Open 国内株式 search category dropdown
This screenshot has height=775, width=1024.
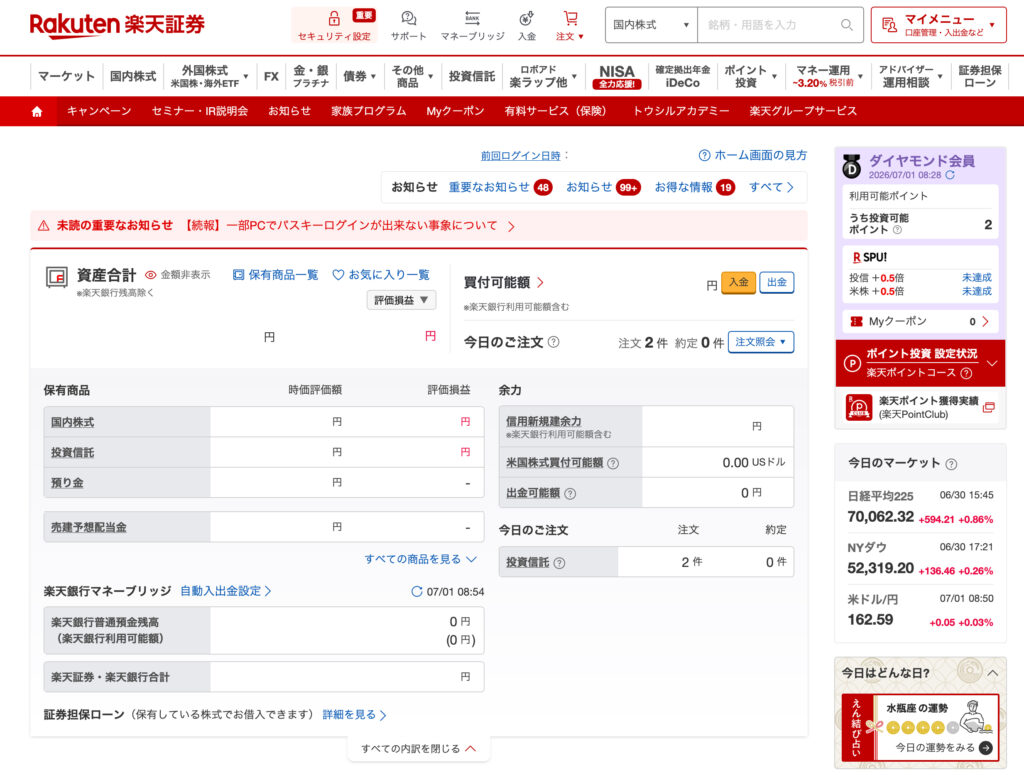(x=650, y=25)
